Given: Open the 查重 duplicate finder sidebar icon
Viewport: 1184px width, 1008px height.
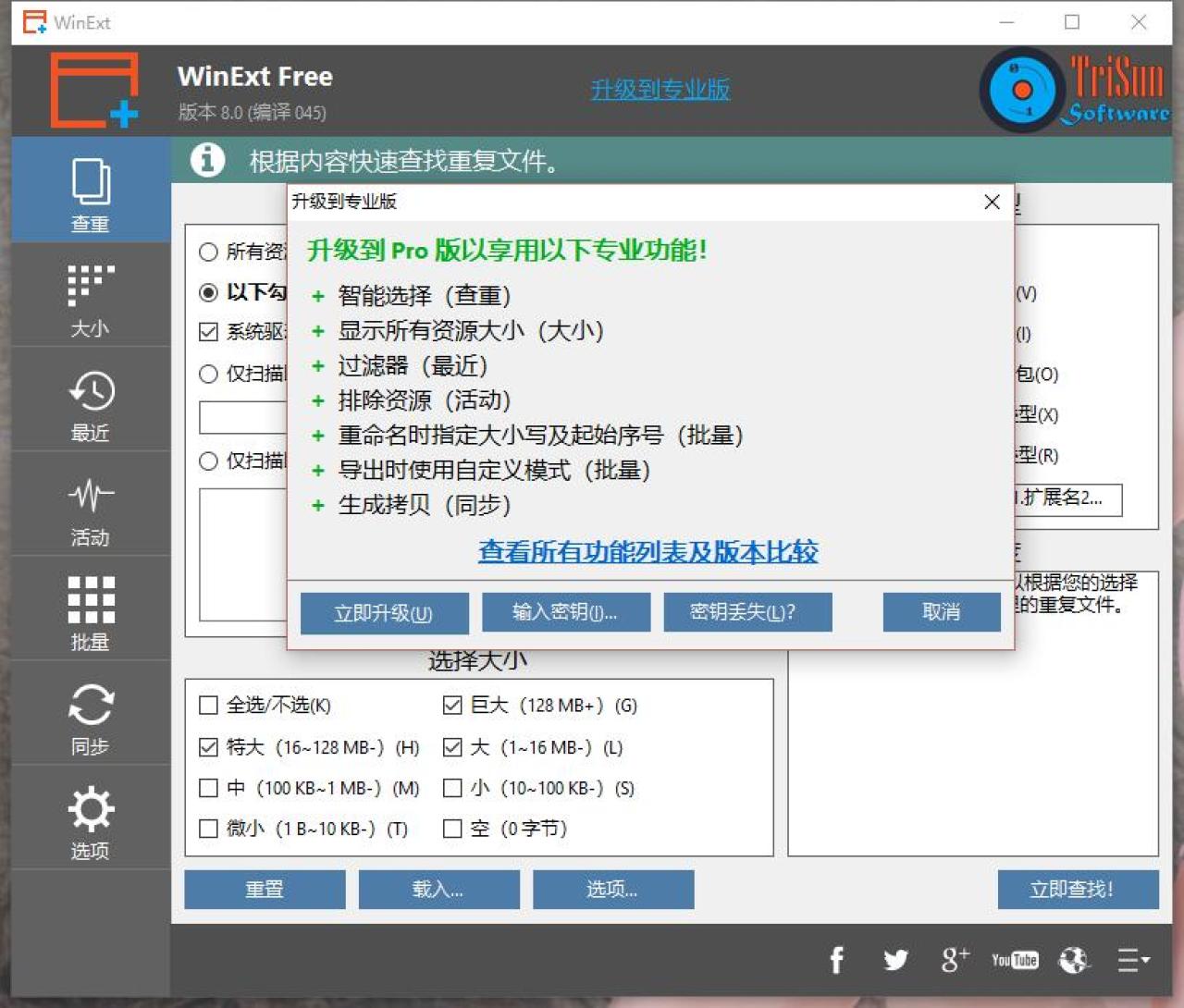Looking at the screenshot, I should coord(91,192).
